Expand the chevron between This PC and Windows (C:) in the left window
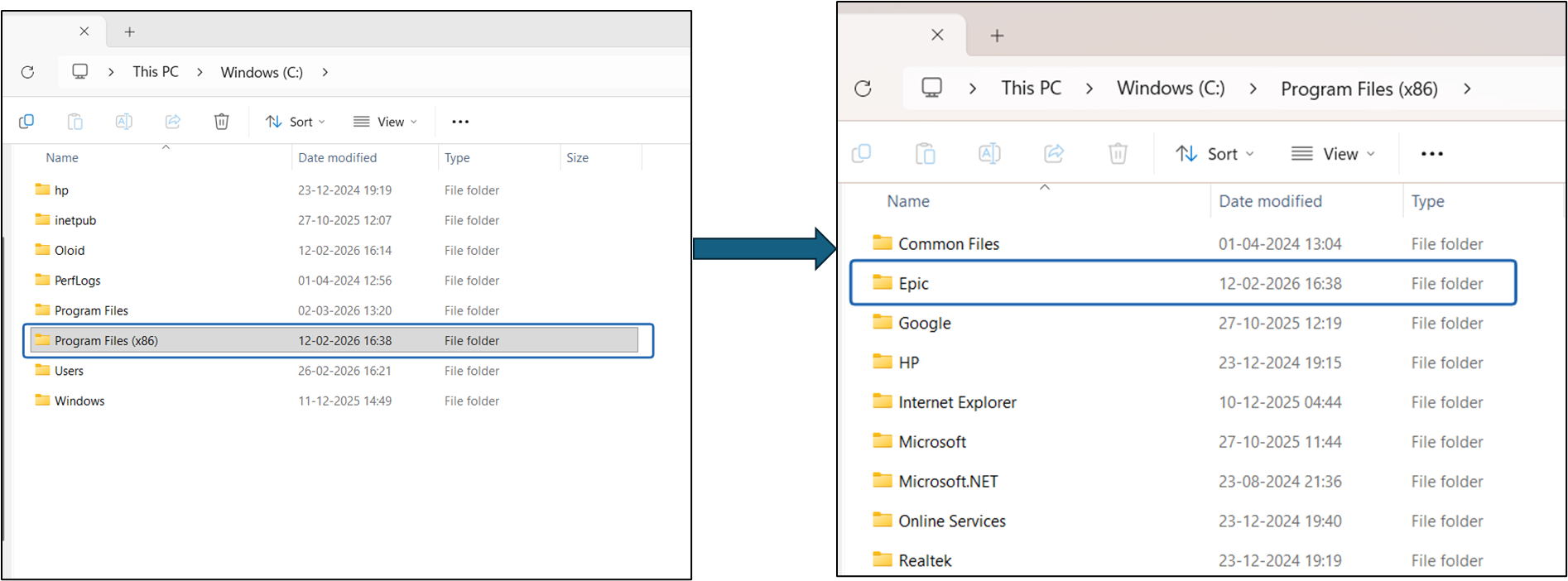Image resolution: width=1568 pixels, height=581 pixels. (x=200, y=72)
